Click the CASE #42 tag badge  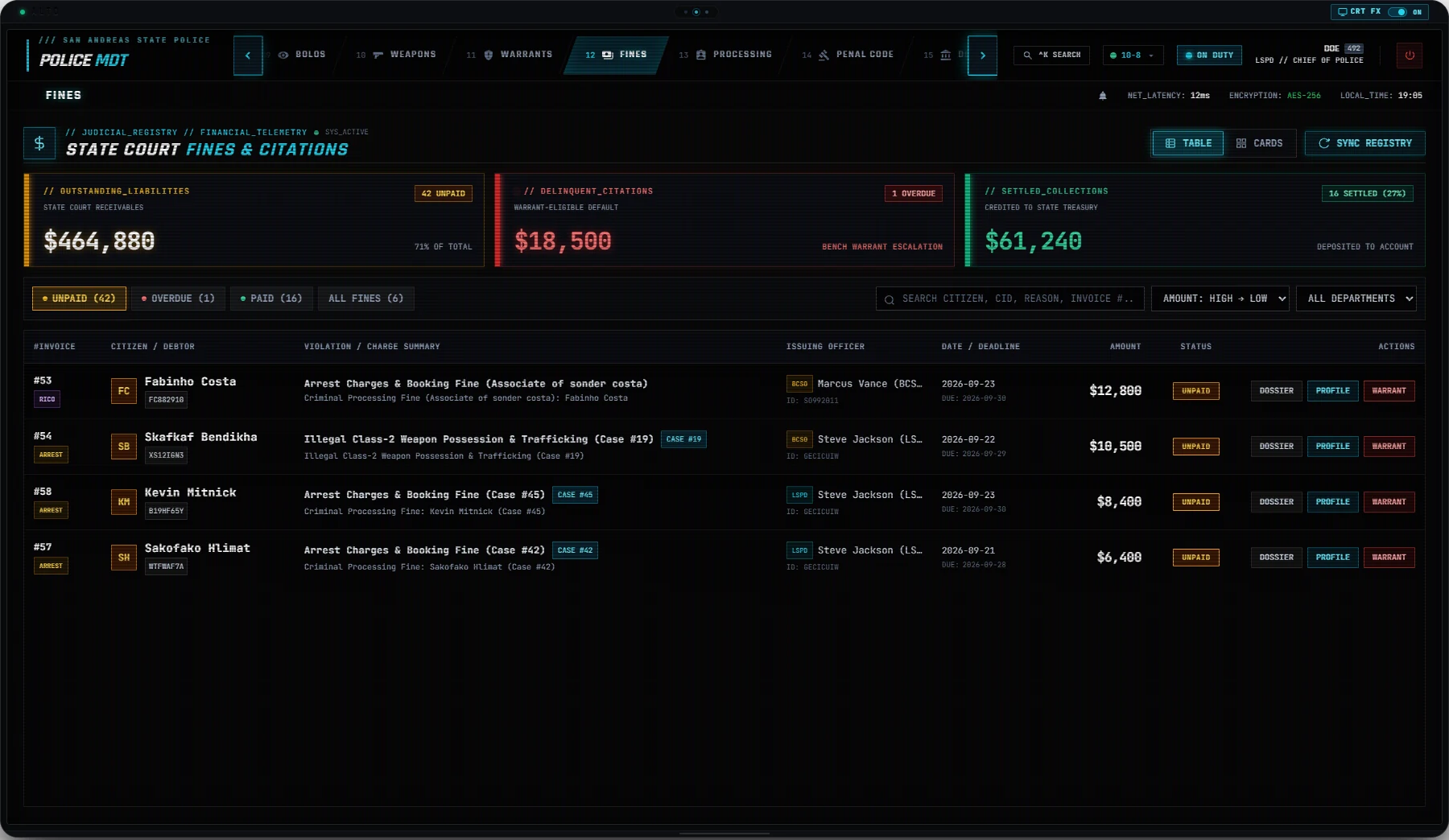point(575,550)
